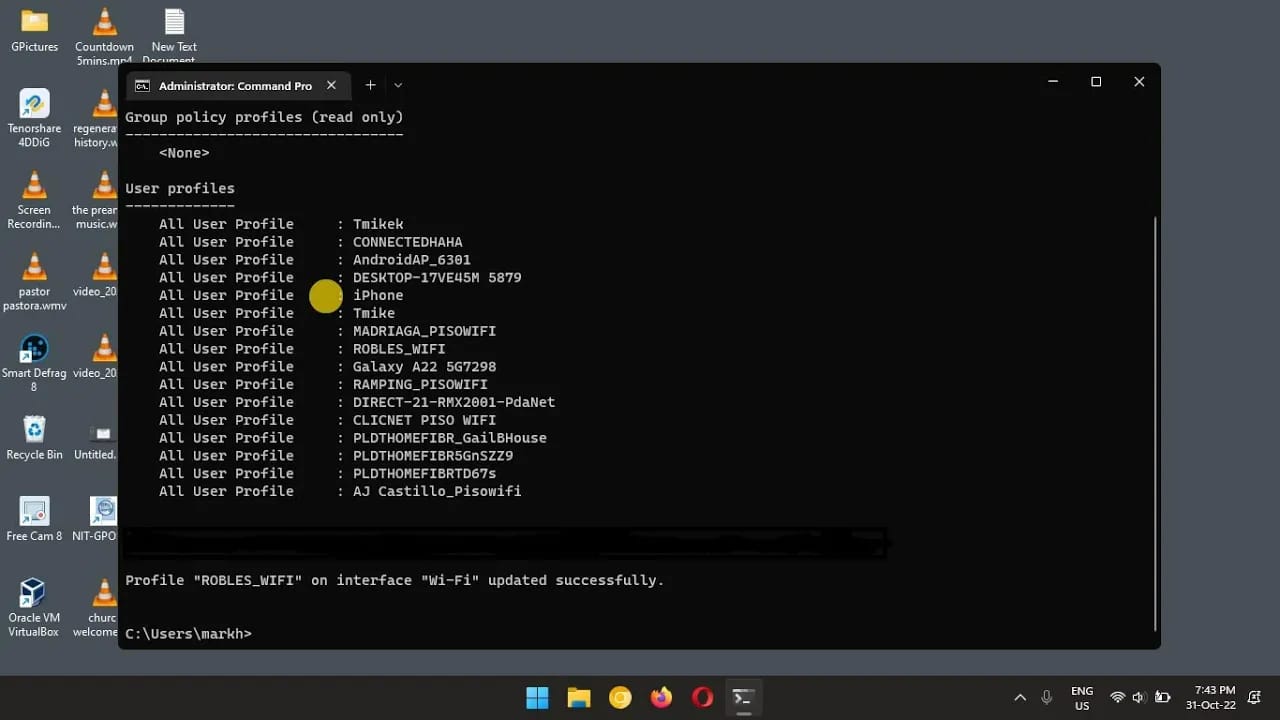Viewport: 1280px width, 720px height.
Task: Open File Explorer from the taskbar
Action: click(578, 697)
